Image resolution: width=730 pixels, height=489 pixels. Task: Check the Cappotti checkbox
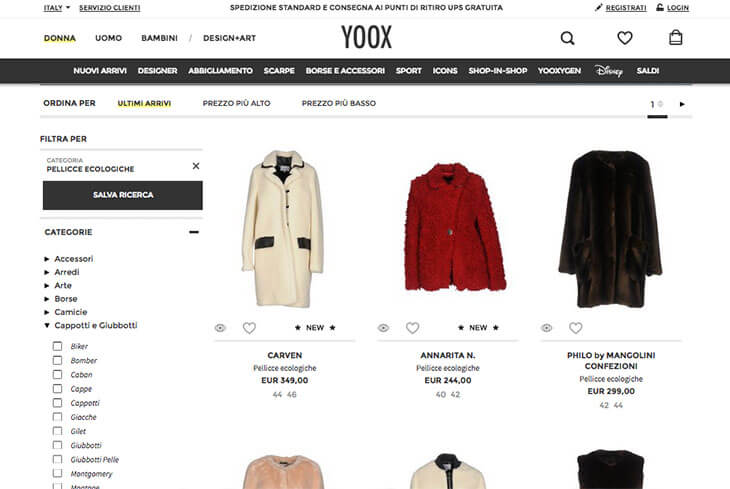(57, 402)
